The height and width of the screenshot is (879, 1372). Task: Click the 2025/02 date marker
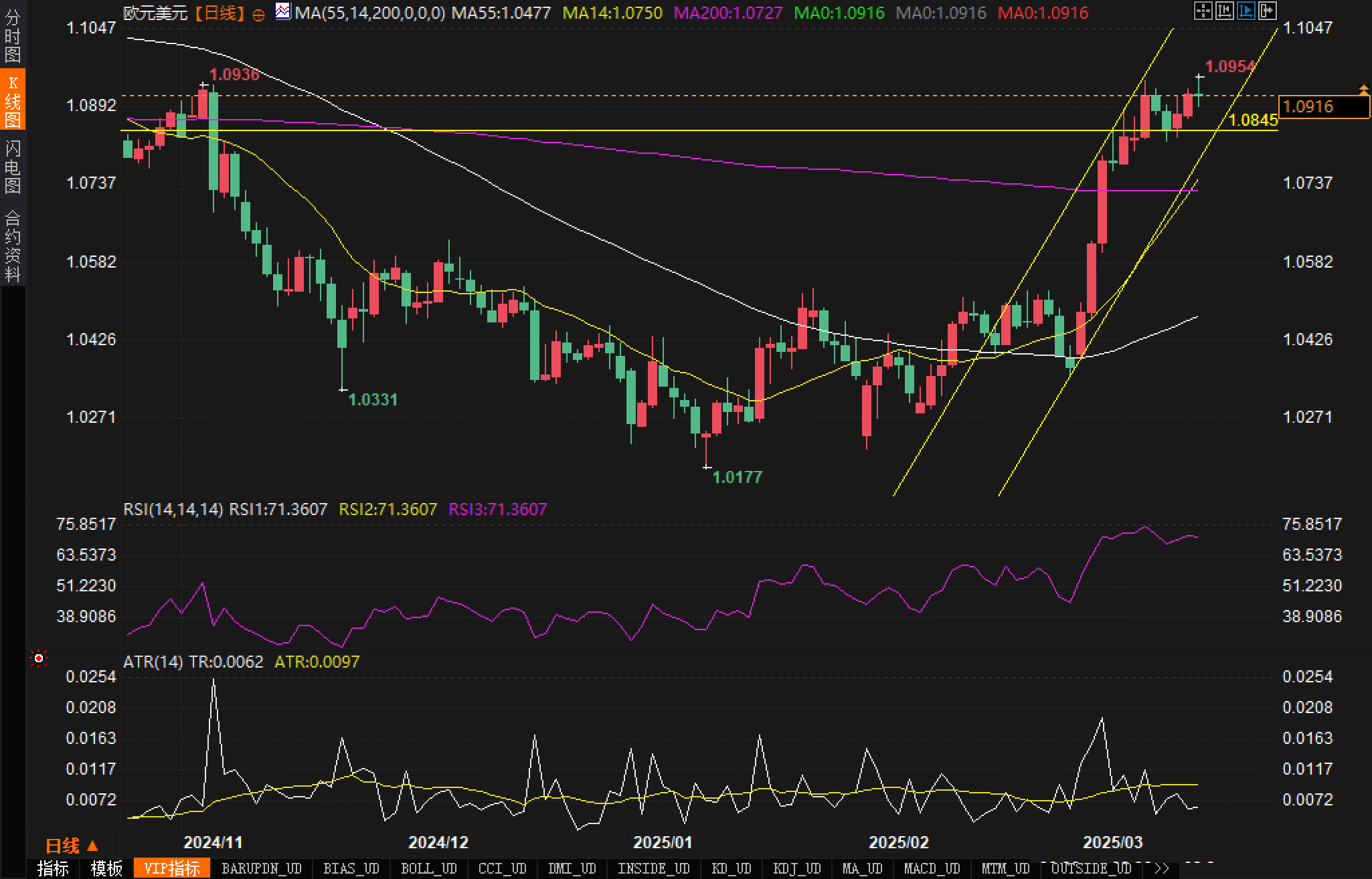pos(899,842)
